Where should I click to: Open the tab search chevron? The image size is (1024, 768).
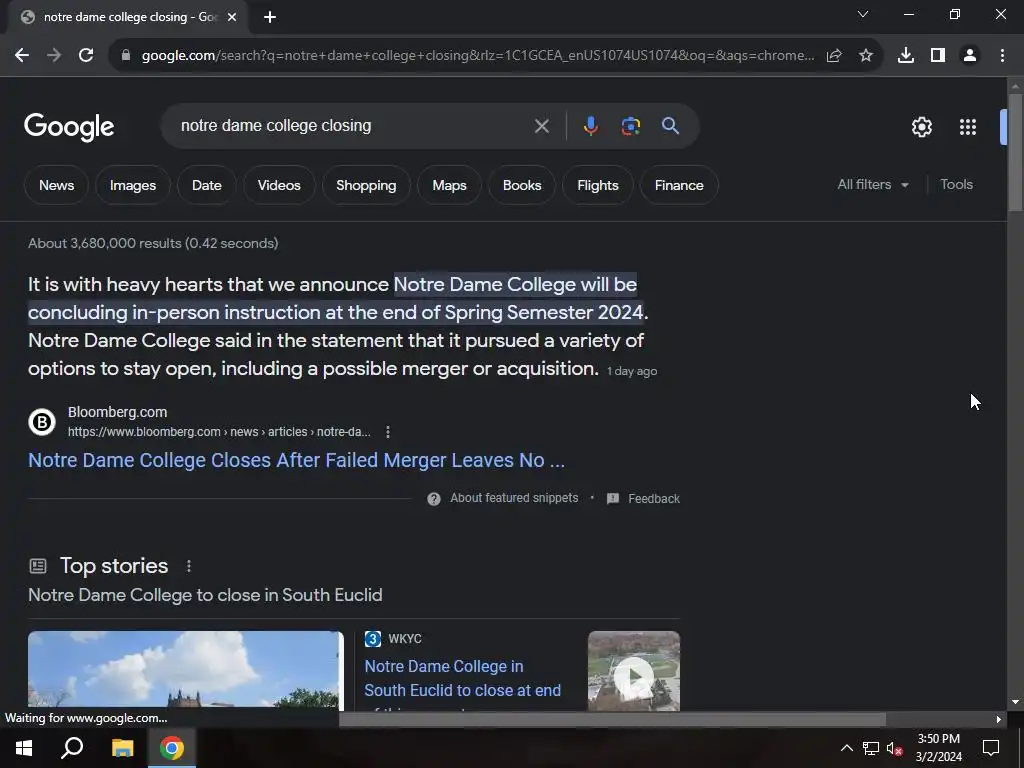[x=863, y=14]
